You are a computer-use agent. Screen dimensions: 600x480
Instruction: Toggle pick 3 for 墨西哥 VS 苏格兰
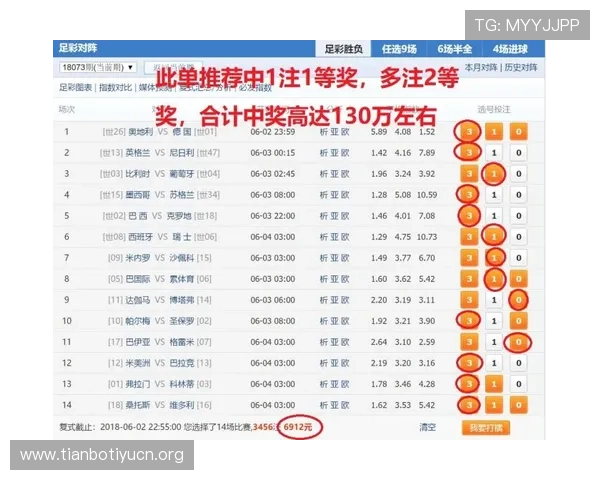(469, 195)
